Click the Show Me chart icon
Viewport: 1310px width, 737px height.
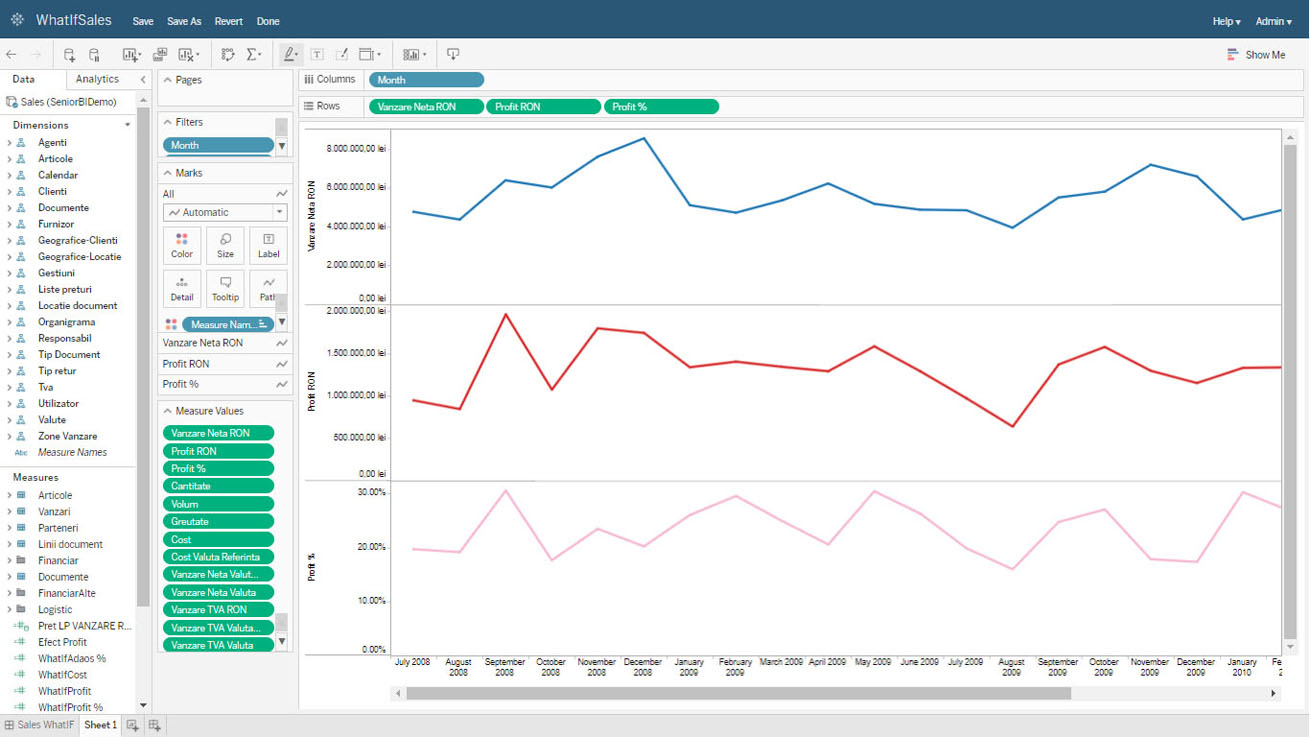coord(1233,55)
